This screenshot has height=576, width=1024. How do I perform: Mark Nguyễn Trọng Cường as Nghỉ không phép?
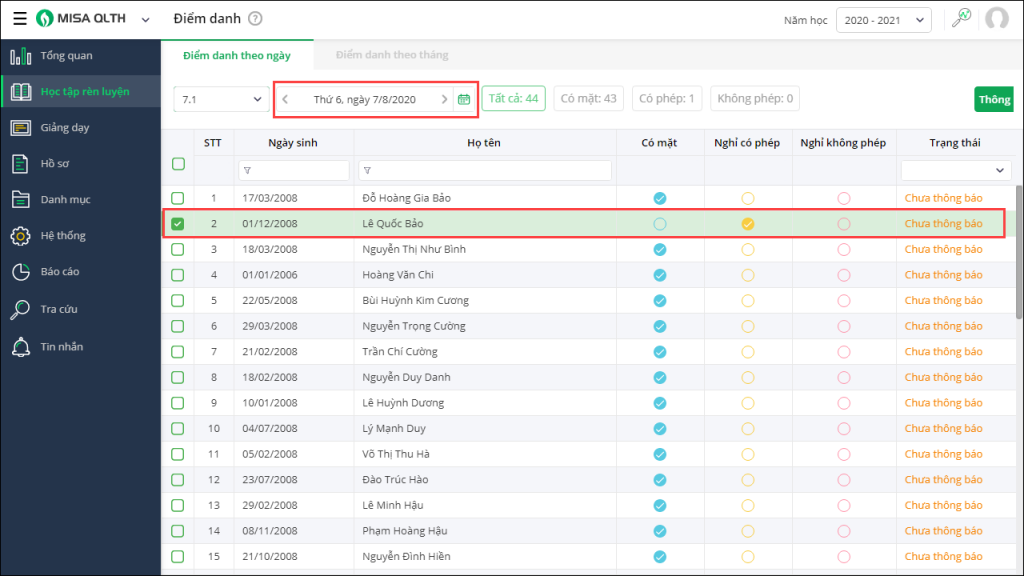click(x=843, y=326)
